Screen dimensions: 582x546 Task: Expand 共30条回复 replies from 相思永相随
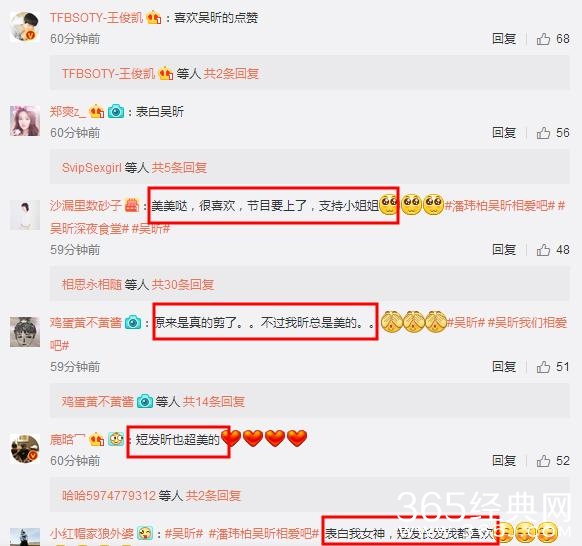point(183,285)
